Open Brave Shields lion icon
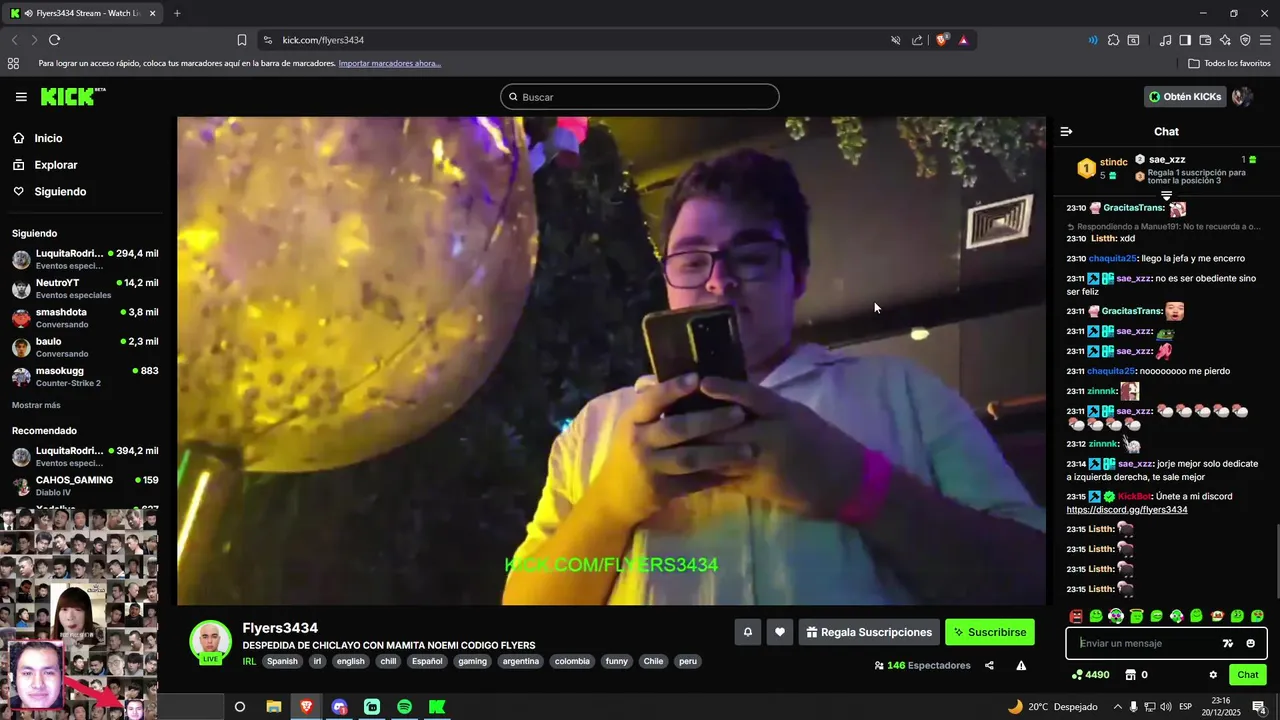This screenshot has height=720, width=1280. click(942, 40)
